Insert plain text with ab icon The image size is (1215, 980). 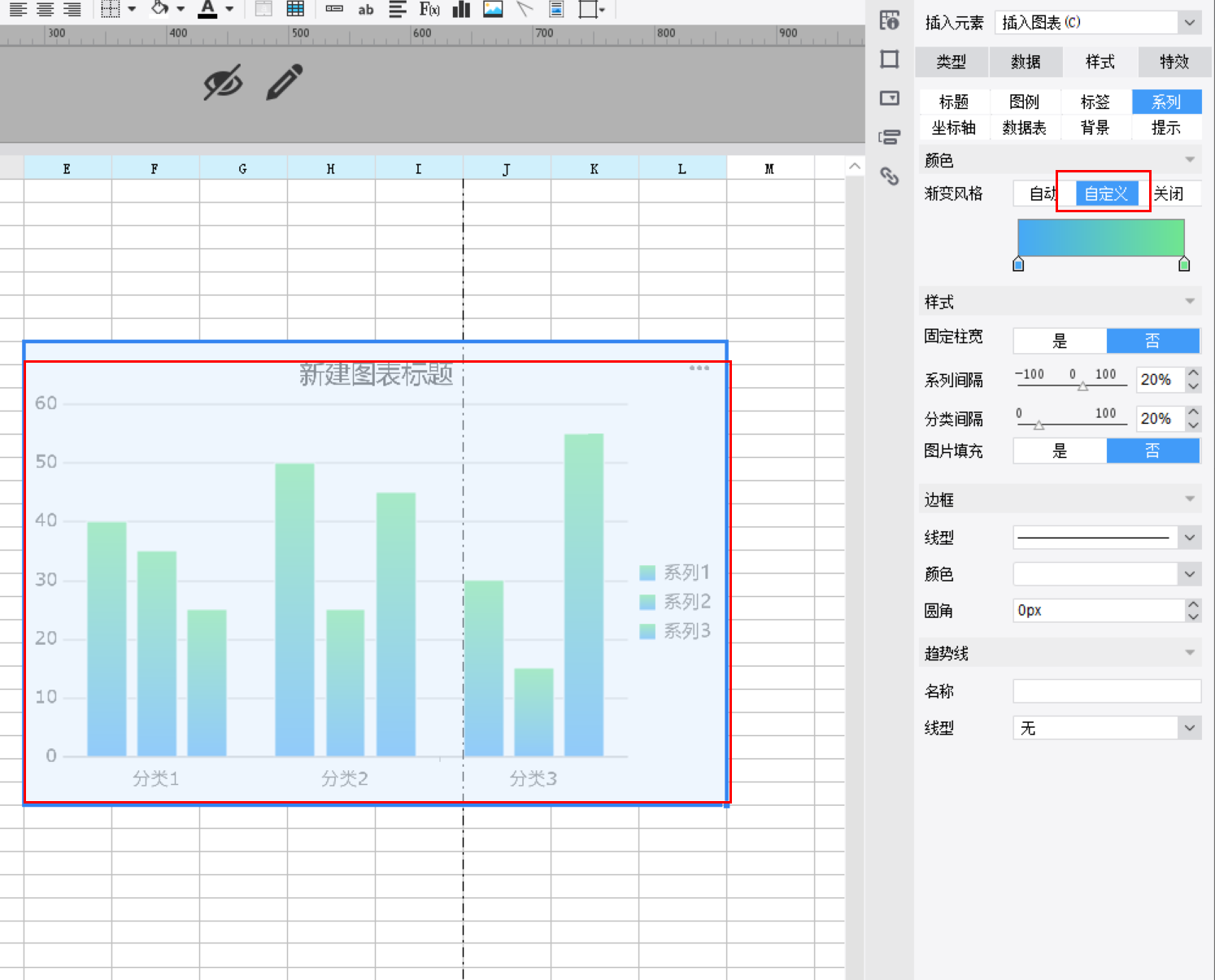pyautogui.click(x=366, y=10)
